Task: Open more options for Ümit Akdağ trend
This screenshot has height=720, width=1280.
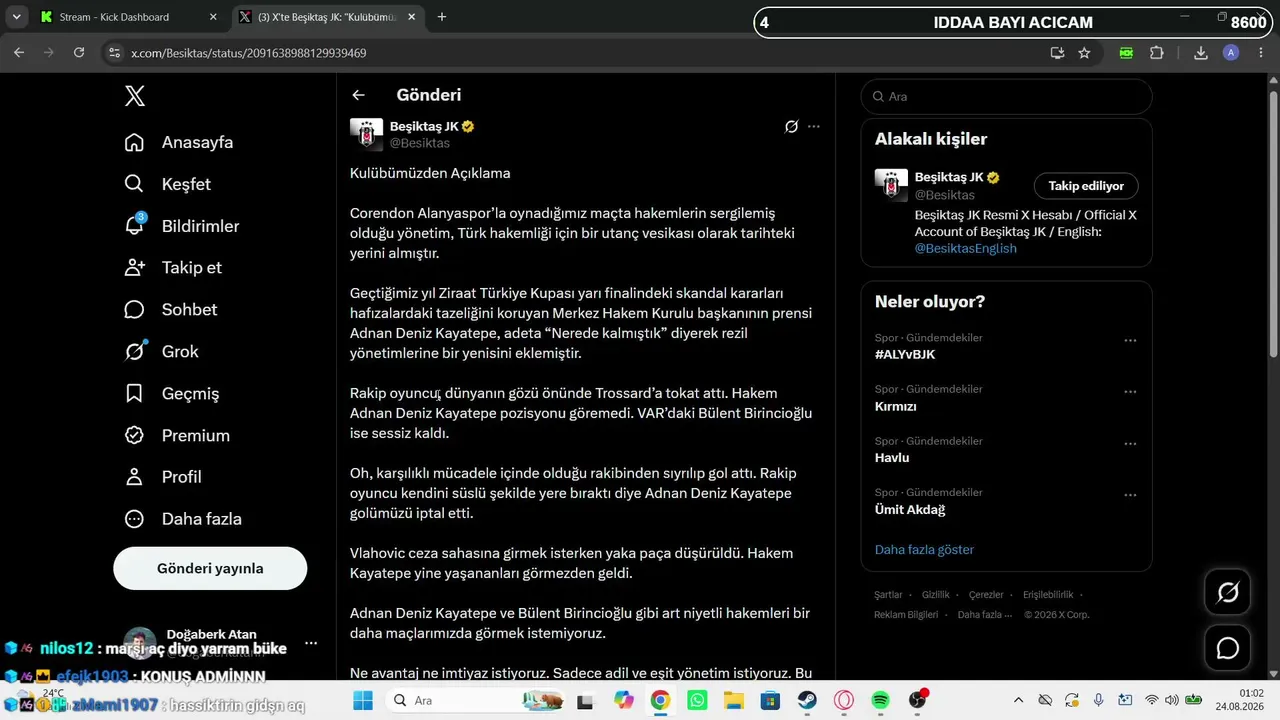Action: click(x=1130, y=495)
